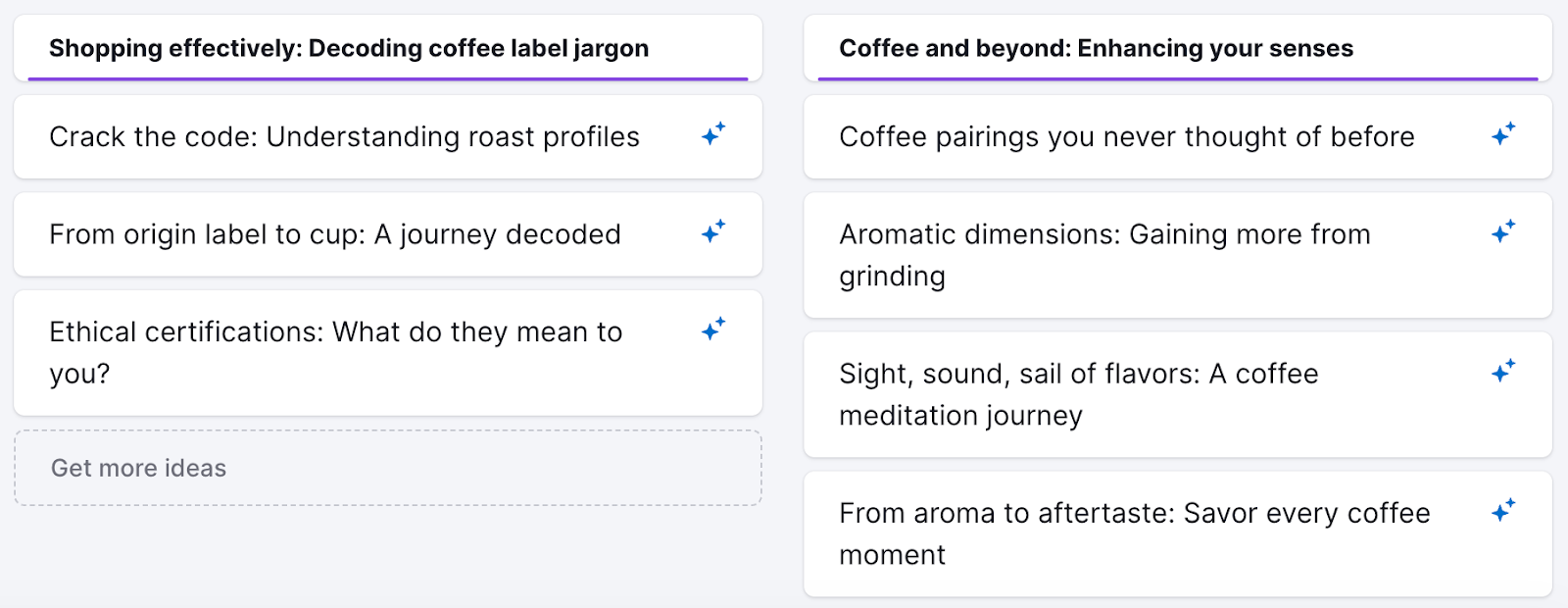Click the sparkle icon for 'Aromatic dimensions' idea

(x=1501, y=233)
